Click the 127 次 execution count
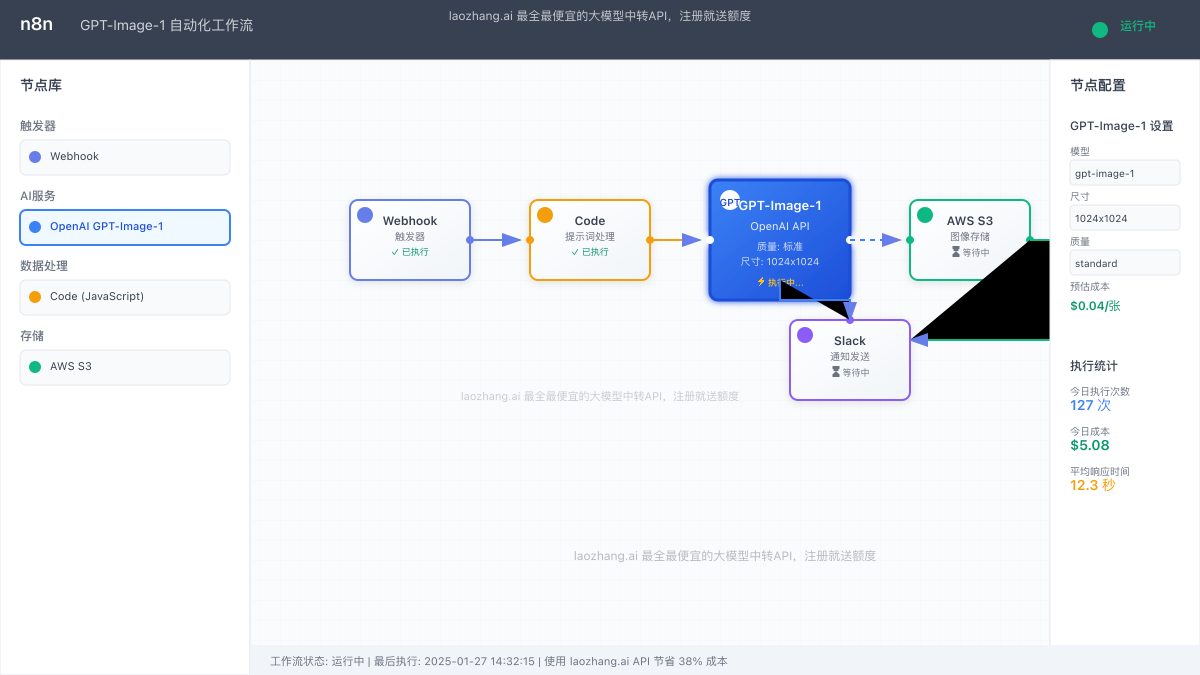This screenshot has width=1200, height=675. point(1090,405)
